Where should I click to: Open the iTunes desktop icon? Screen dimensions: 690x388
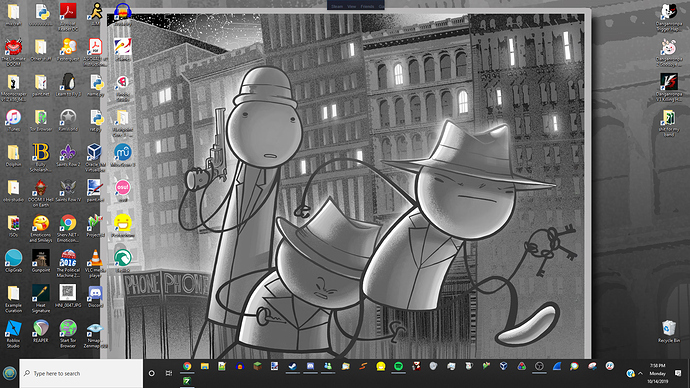pos(13,121)
